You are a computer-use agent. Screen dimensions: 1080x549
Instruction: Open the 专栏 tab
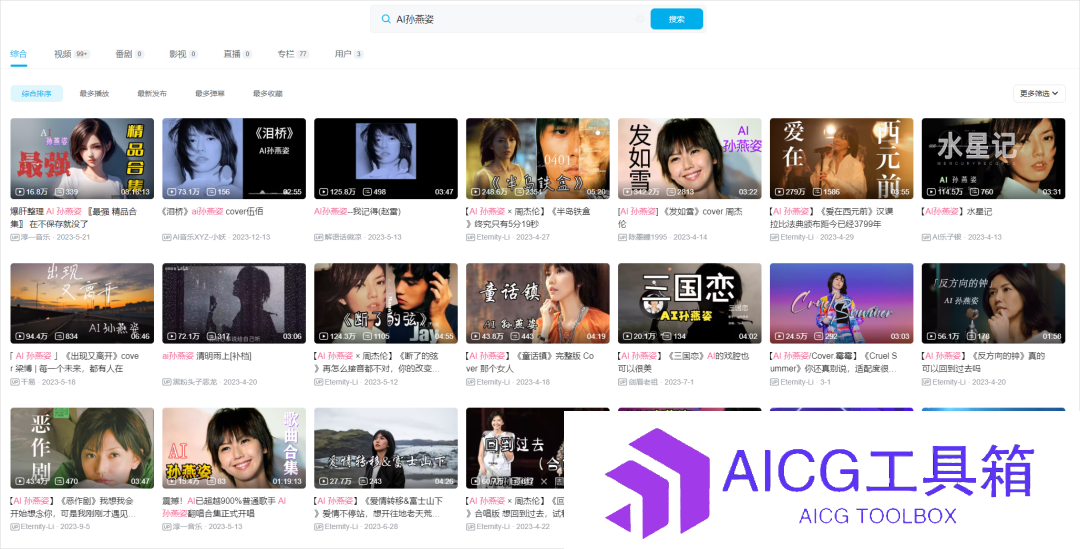click(293, 54)
